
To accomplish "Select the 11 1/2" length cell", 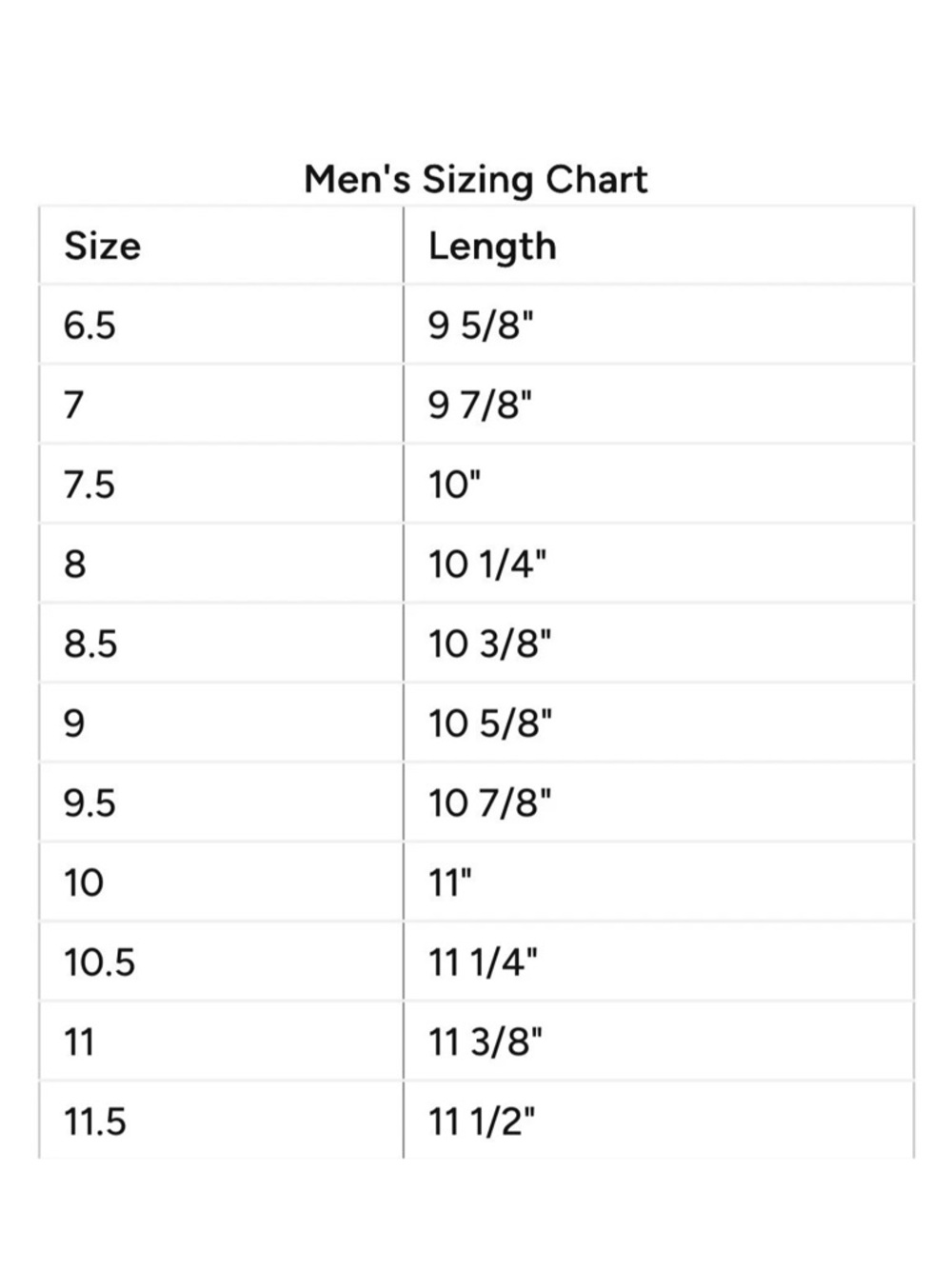I will 659,1120.
